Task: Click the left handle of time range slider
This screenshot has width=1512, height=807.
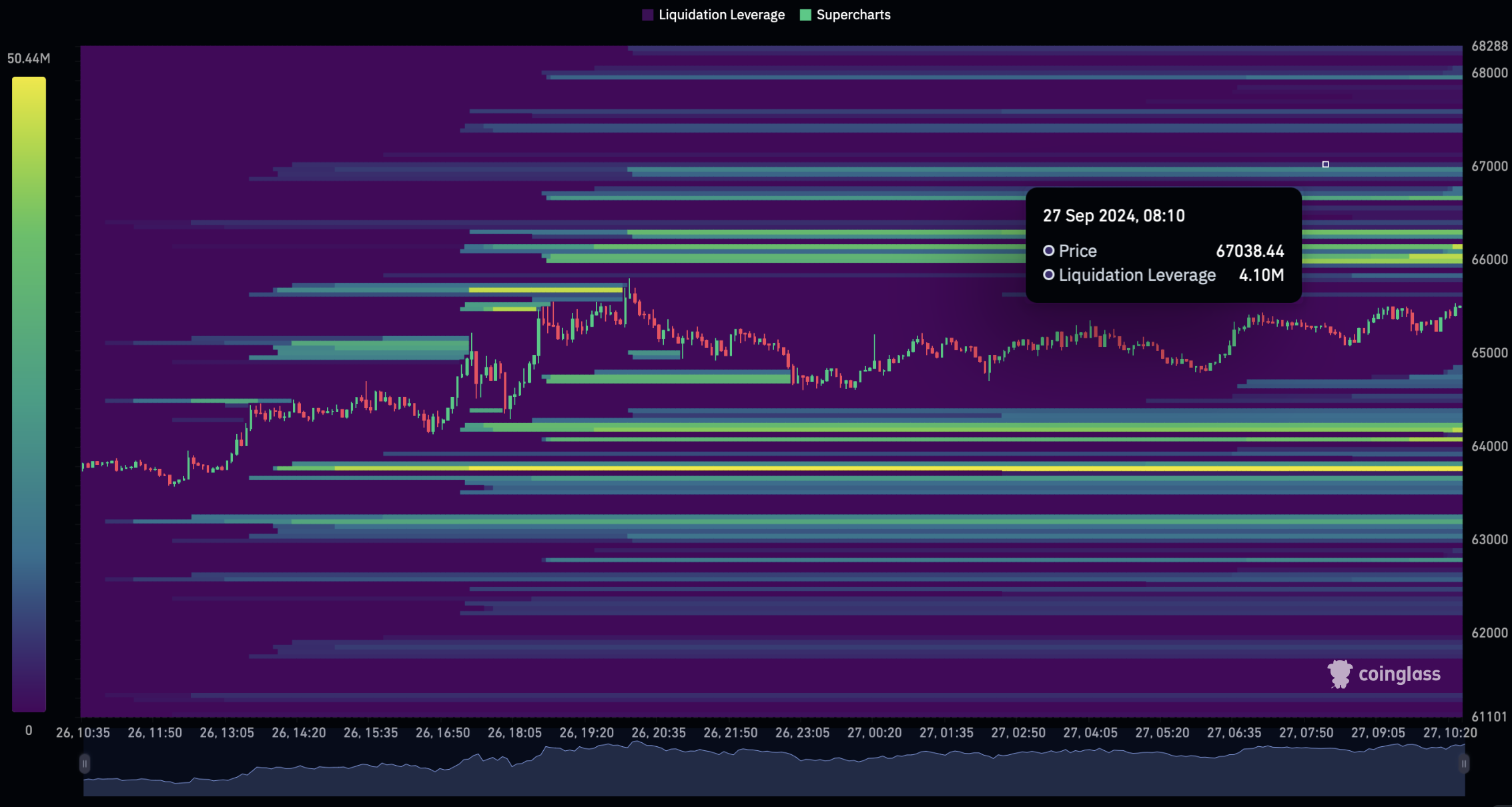Action: pos(85,764)
